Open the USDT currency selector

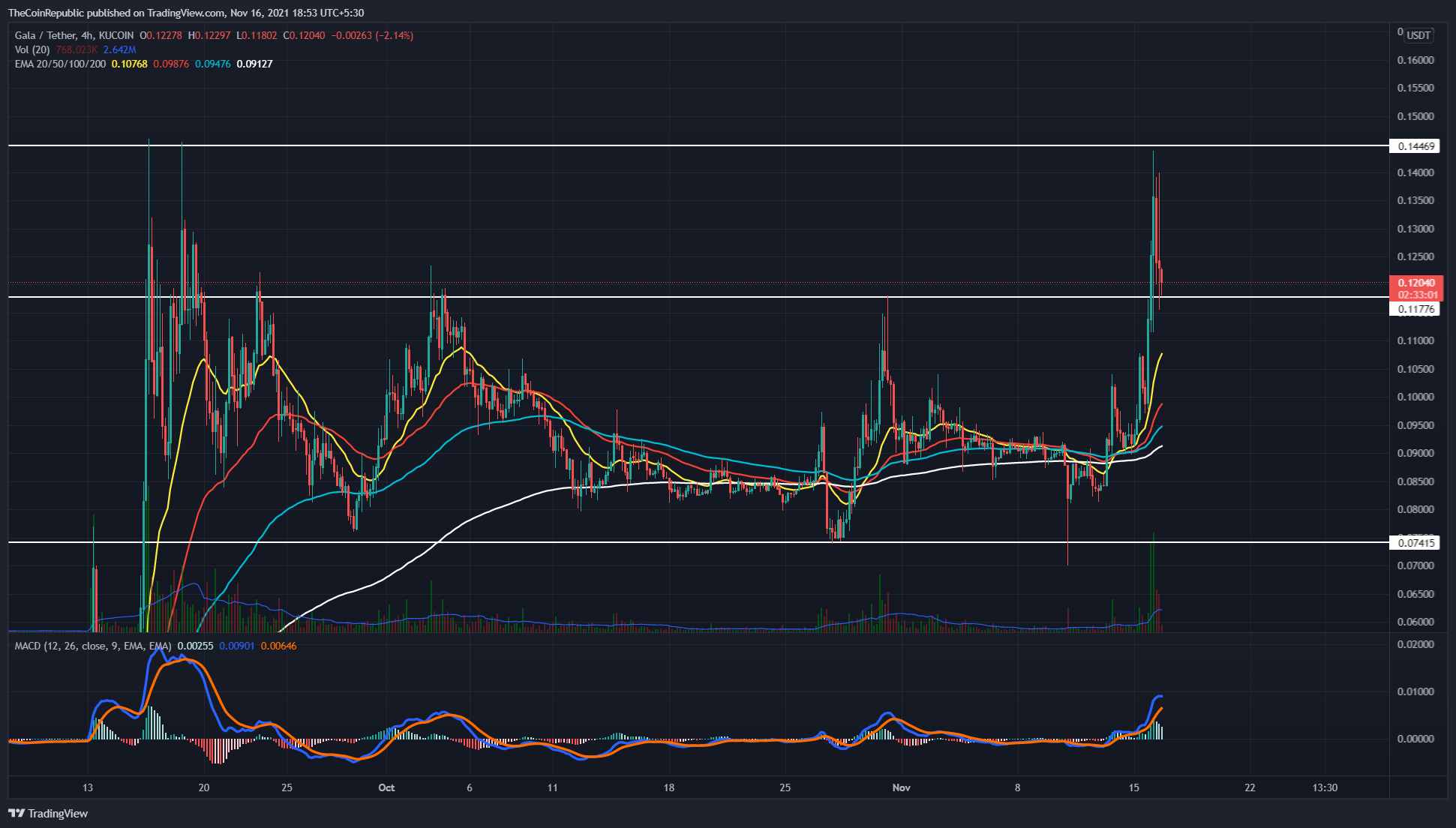click(x=1418, y=35)
